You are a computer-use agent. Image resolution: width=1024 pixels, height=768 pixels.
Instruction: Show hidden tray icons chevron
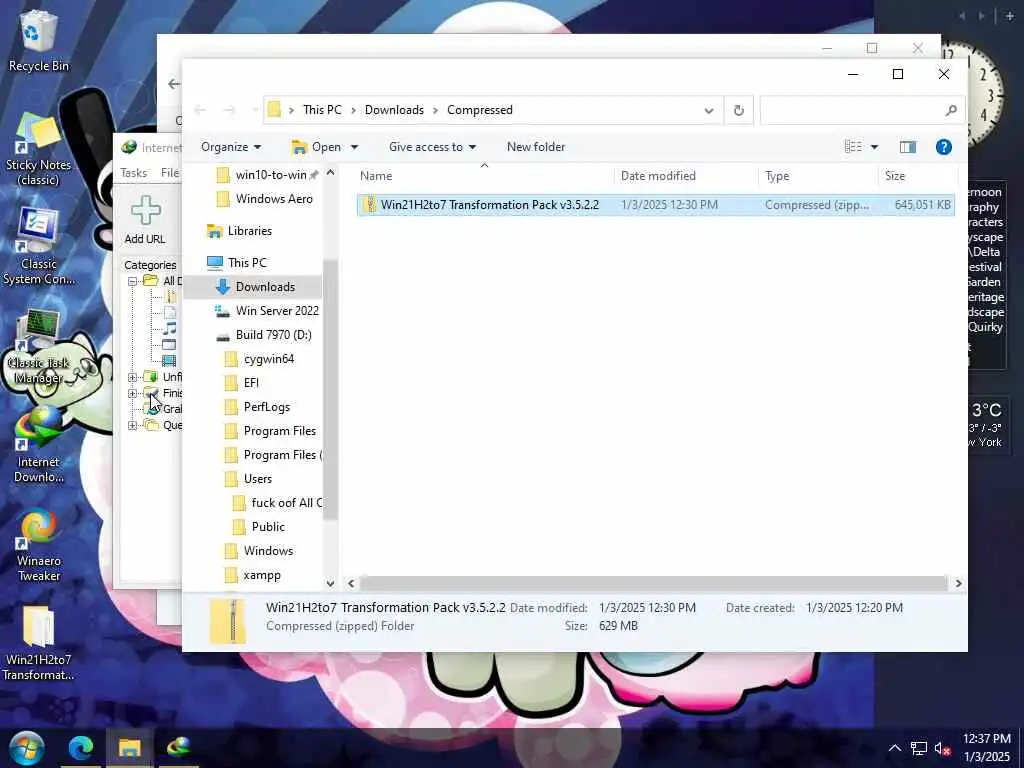895,748
